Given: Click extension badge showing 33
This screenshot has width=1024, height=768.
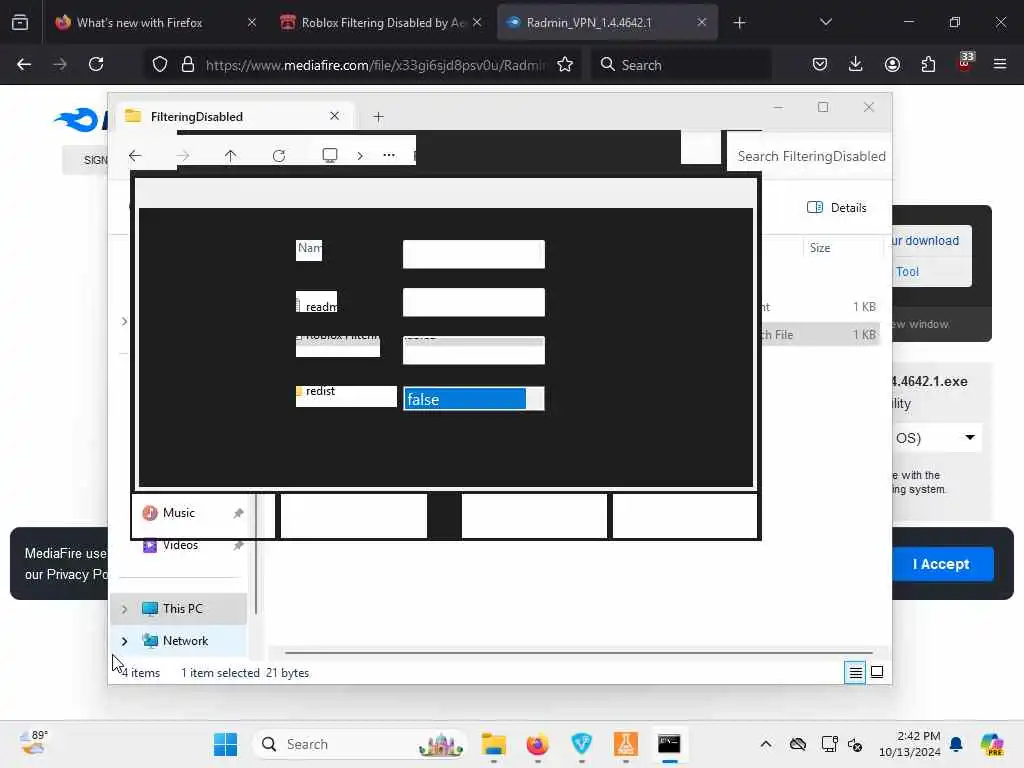Looking at the screenshot, I should tap(965, 62).
